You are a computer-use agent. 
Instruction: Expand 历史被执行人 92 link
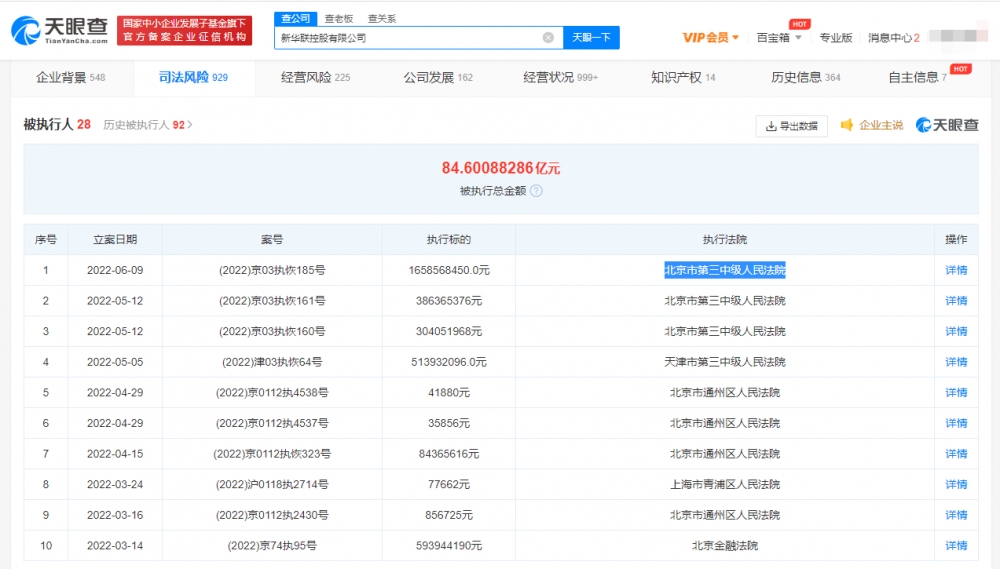click(147, 124)
